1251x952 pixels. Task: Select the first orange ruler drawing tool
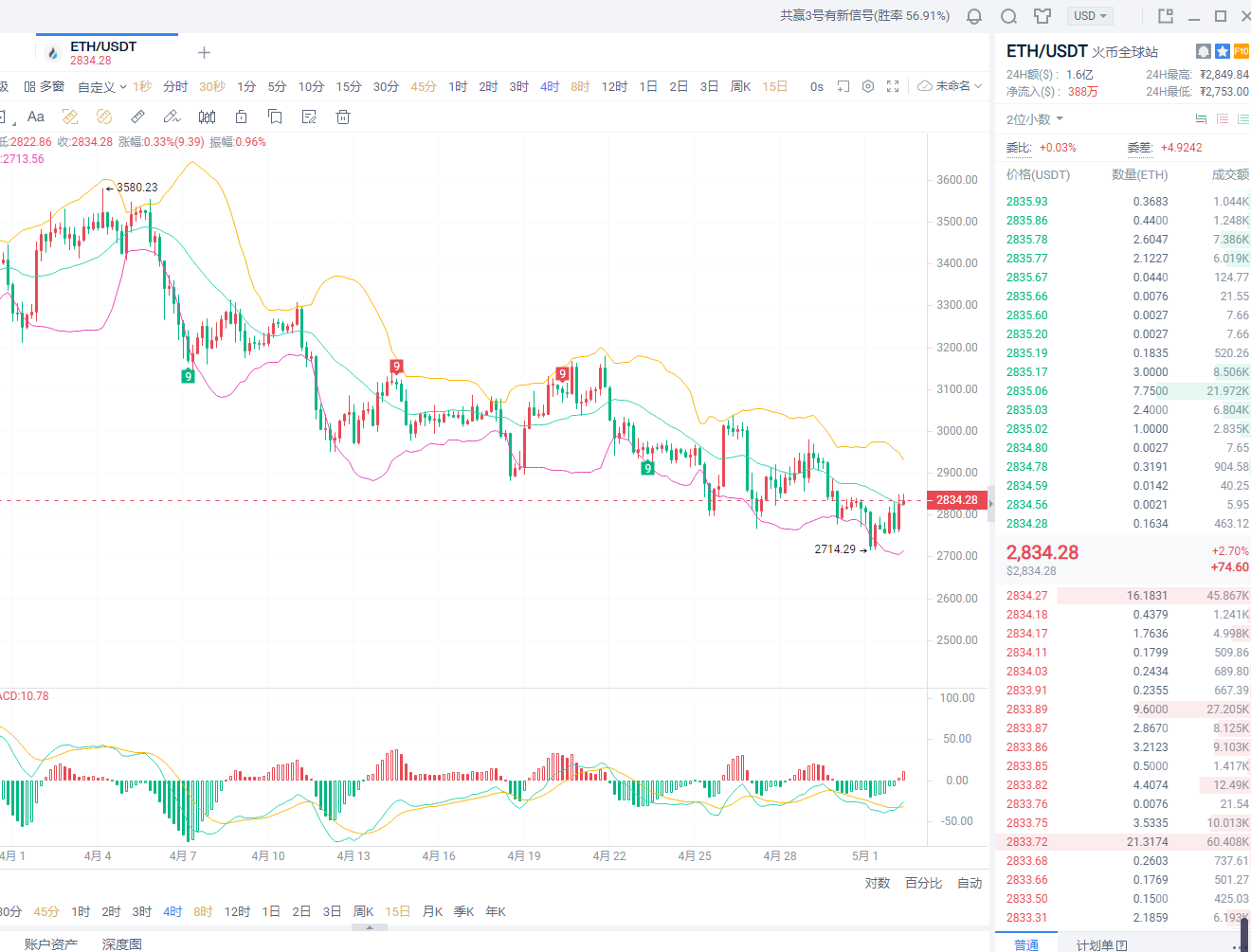click(x=70, y=117)
